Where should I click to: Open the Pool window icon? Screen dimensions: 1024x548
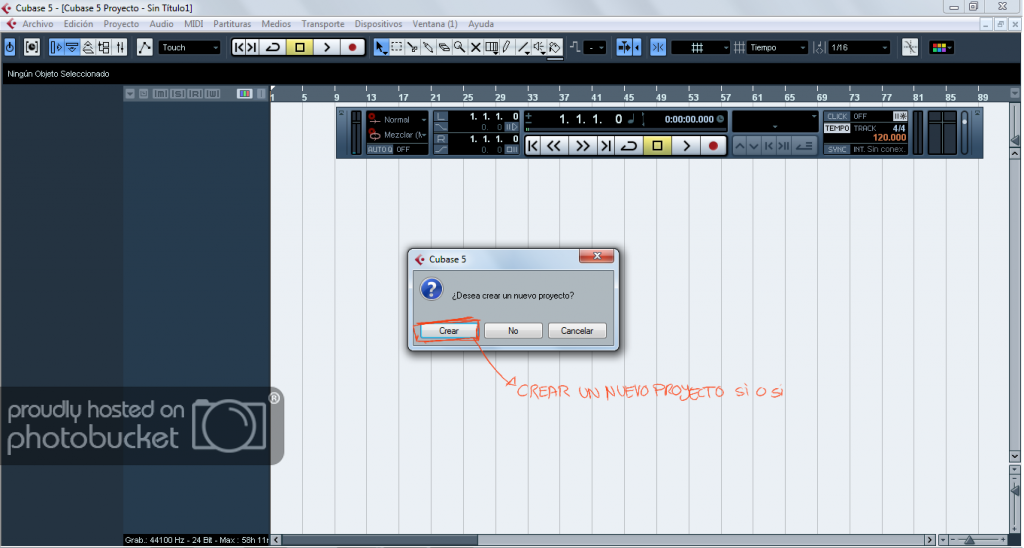click(104, 47)
